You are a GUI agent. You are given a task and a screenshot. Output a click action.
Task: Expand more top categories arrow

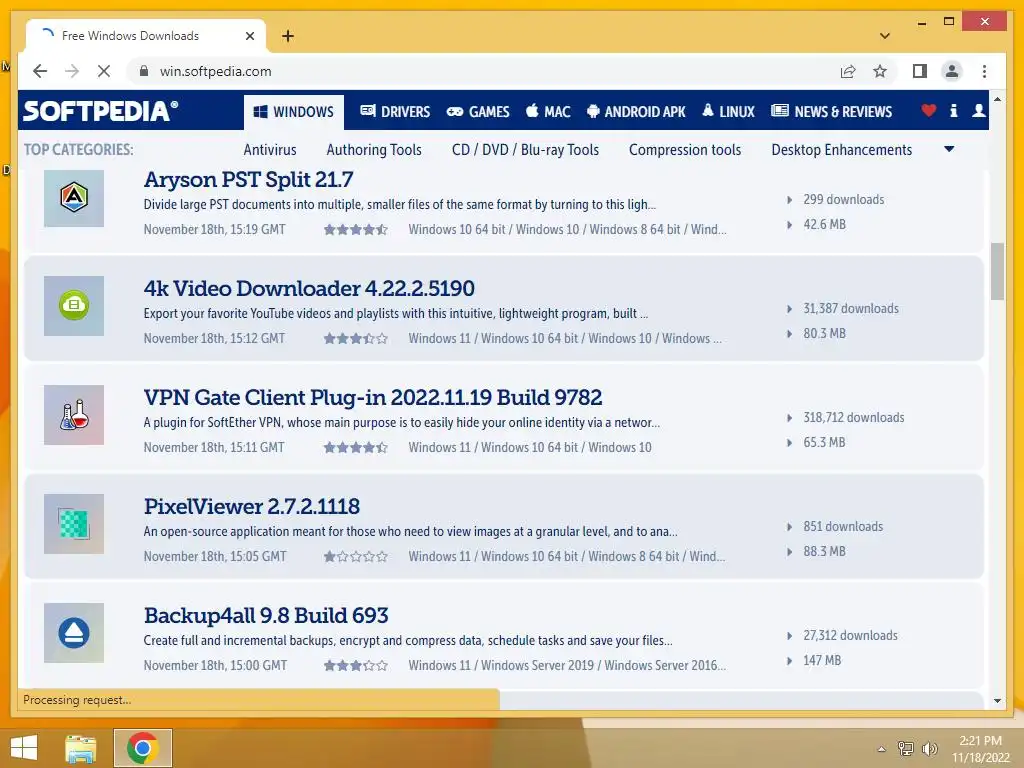click(x=950, y=150)
